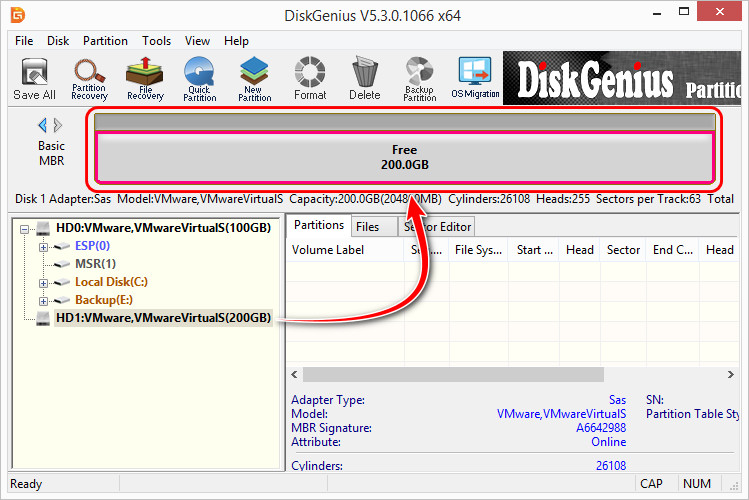Viewport: 749px width, 500px height.
Task: Click the File Sys... column header
Action: 478,250
